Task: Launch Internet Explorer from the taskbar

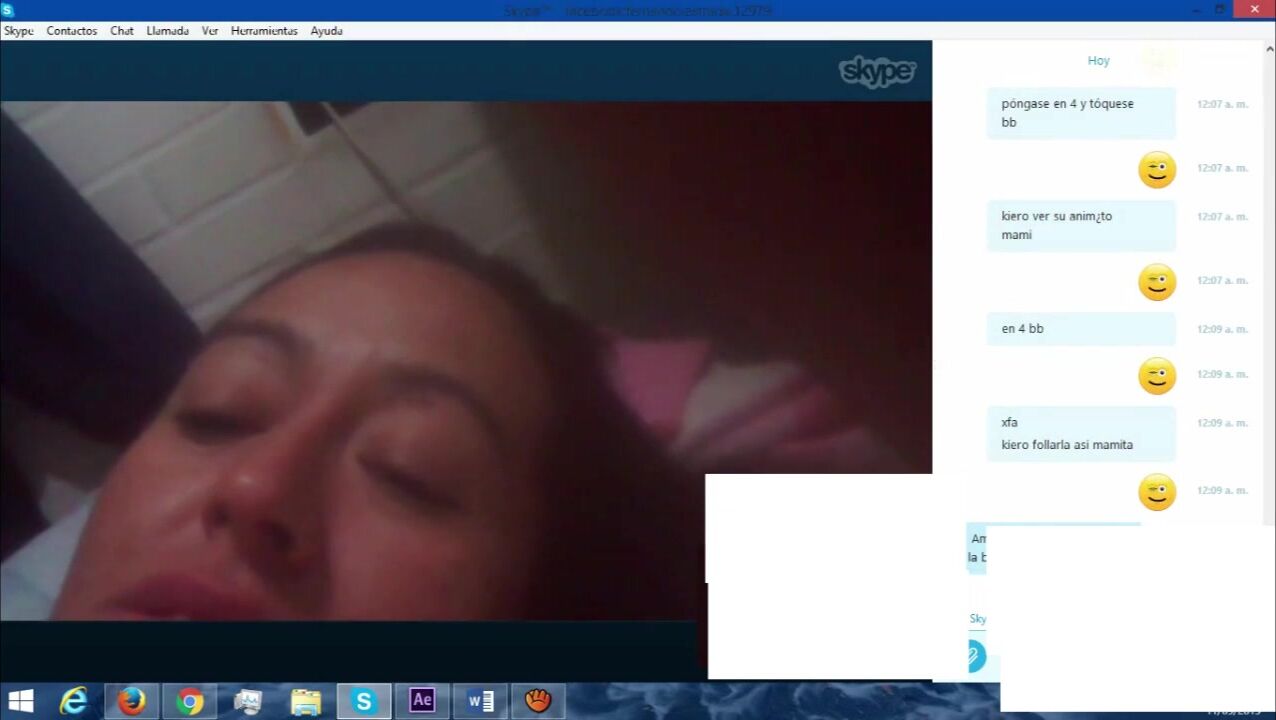Action: pyautogui.click(x=74, y=701)
